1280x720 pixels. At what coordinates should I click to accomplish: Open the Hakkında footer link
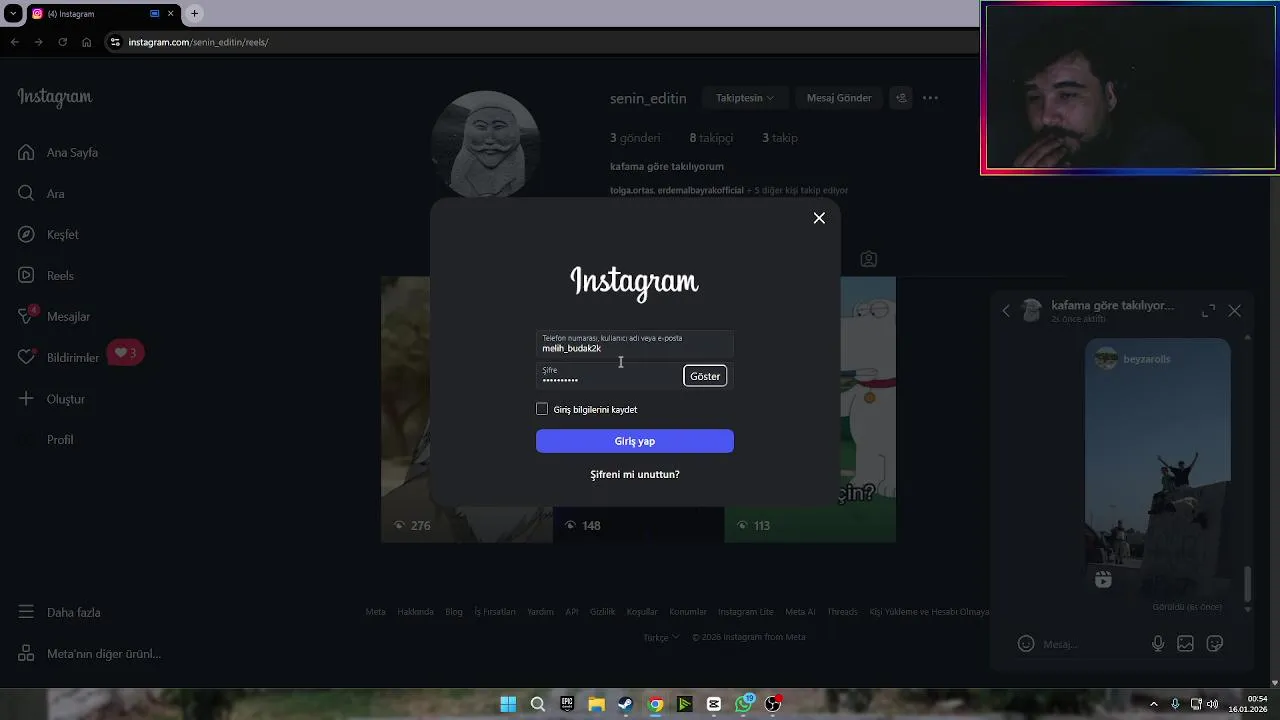415,612
